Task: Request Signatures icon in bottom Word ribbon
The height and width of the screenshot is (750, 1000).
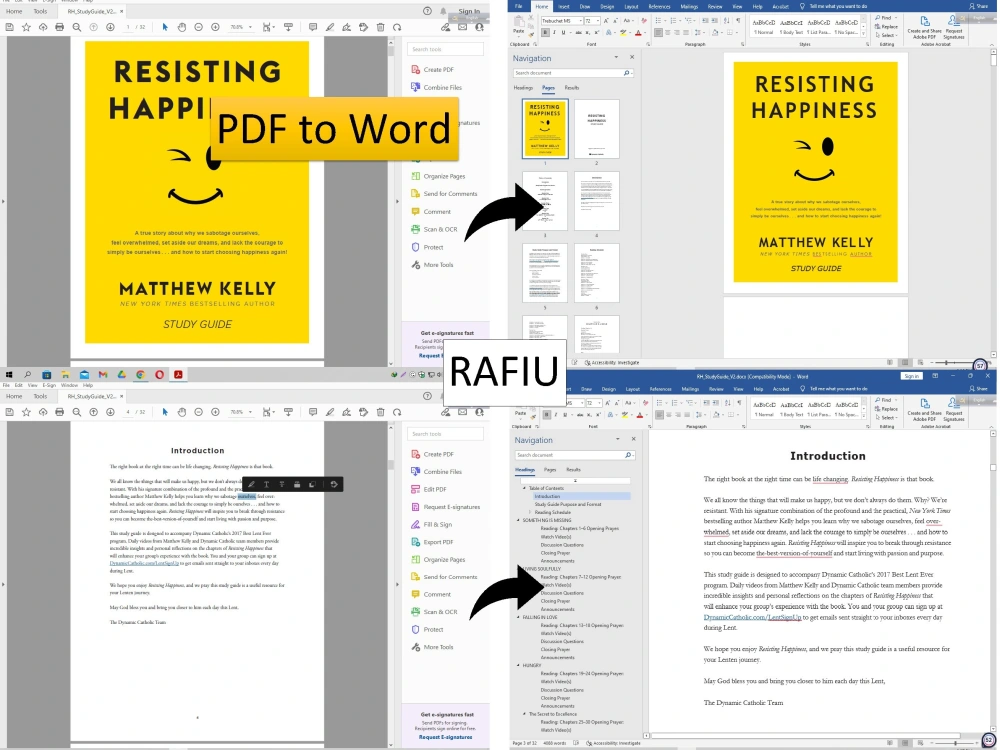Action: click(x=954, y=409)
